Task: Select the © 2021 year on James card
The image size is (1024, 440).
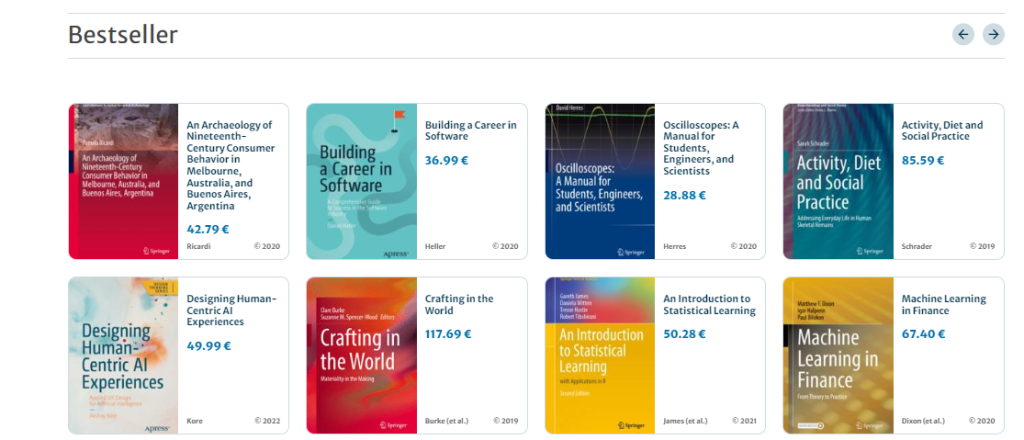Action: click(744, 421)
